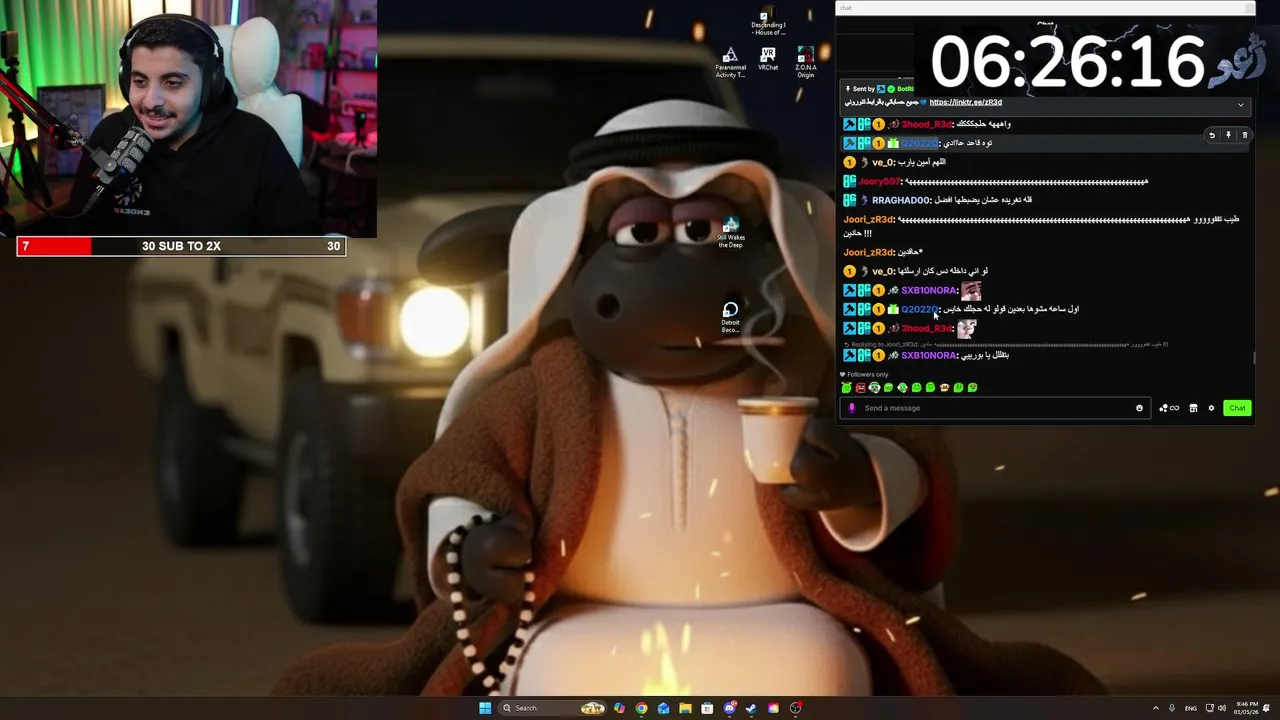Click the 06:26:16 stream timer overlay
1280x720 pixels.
tap(1067, 62)
